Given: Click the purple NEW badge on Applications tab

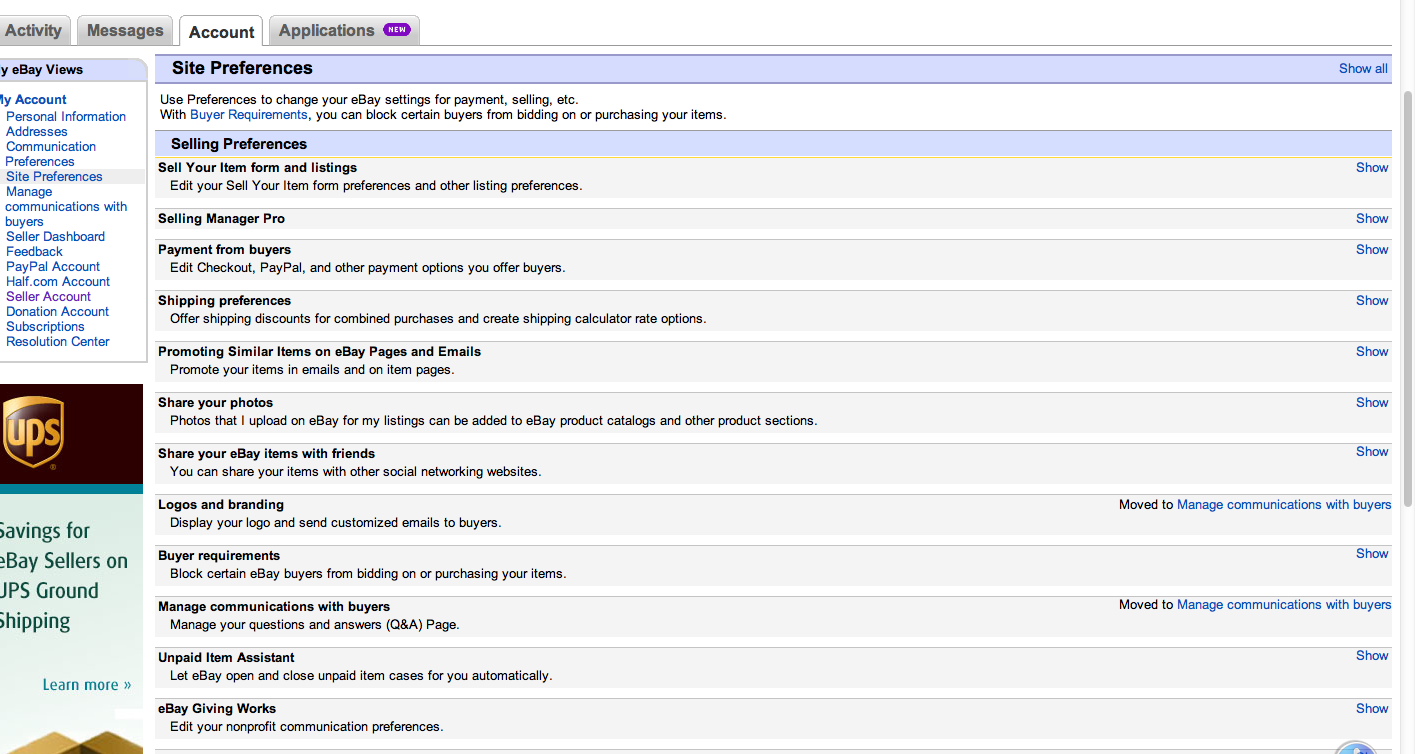Looking at the screenshot, I should click(x=397, y=30).
